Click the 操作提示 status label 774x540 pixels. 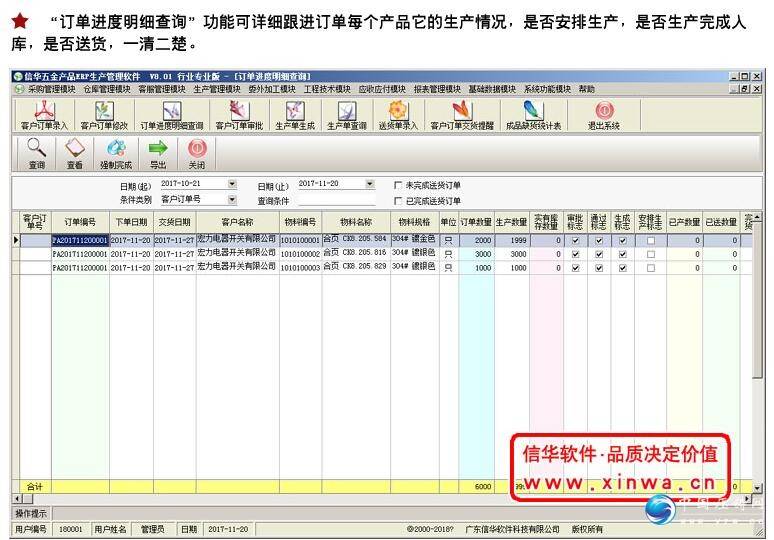click(31, 513)
